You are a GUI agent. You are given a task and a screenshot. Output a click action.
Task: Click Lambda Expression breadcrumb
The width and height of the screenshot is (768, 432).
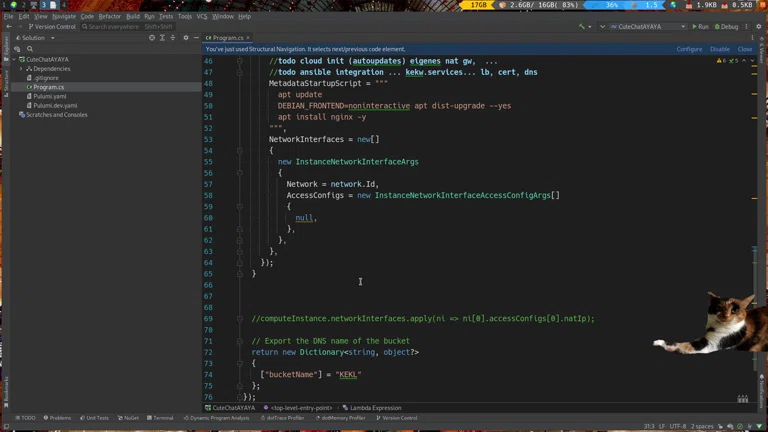[x=372, y=408]
